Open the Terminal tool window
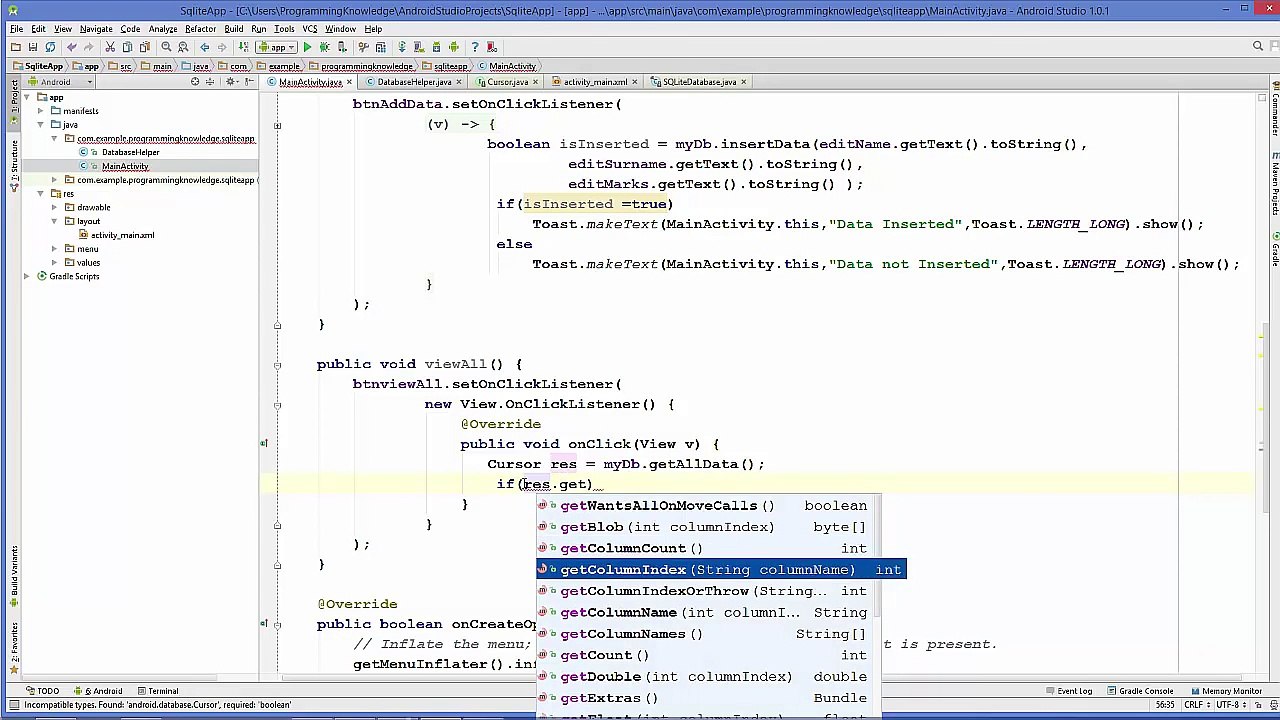The width and height of the screenshot is (1280, 720). [158, 691]
